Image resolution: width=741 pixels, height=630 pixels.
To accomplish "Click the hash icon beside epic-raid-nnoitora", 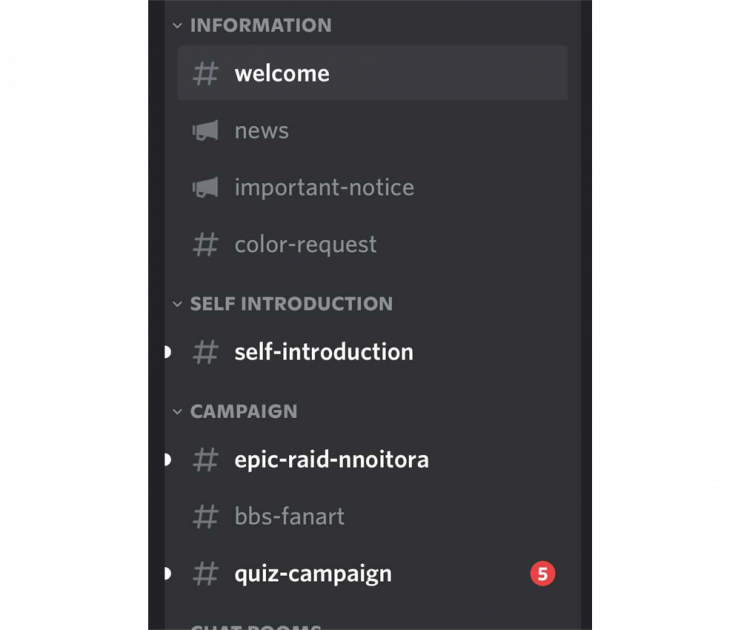I will [x=205, y=460].
